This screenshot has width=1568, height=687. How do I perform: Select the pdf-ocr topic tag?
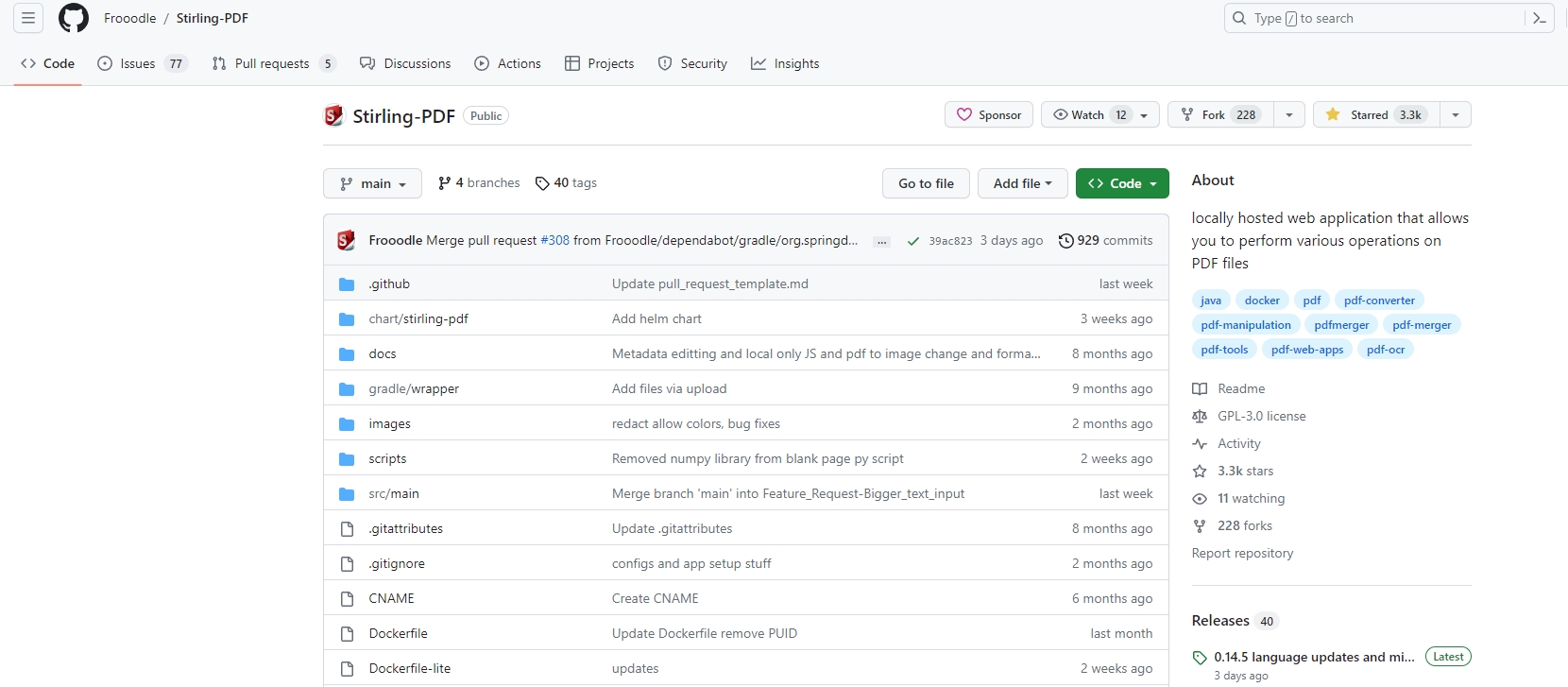coord(1386,350)
